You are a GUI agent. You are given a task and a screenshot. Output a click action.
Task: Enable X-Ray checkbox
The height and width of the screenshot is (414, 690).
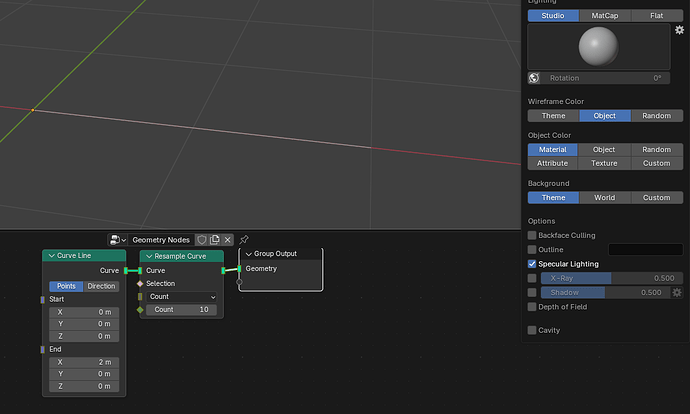tap(532, 278)
